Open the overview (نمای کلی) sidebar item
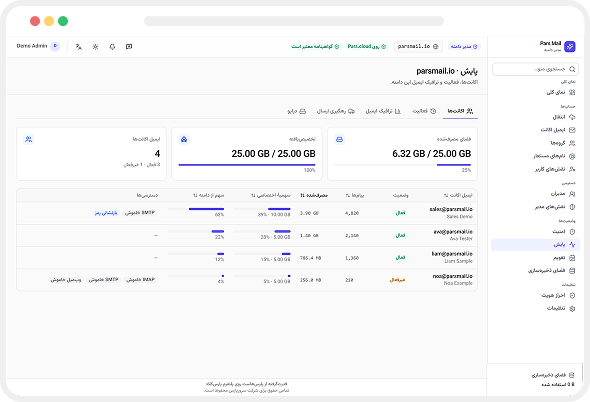 535,92
